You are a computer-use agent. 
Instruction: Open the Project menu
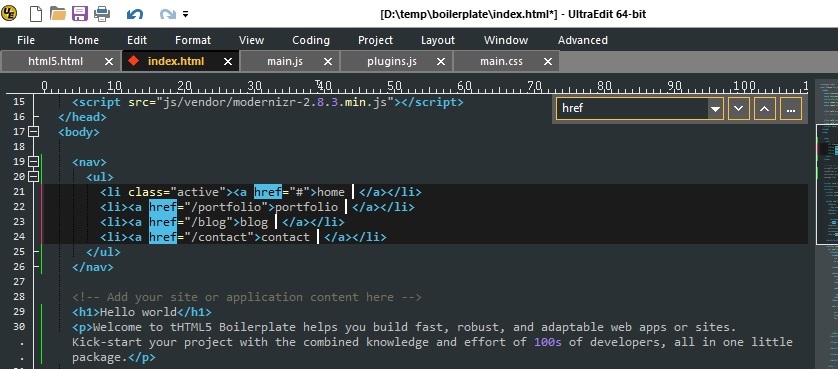375,40
